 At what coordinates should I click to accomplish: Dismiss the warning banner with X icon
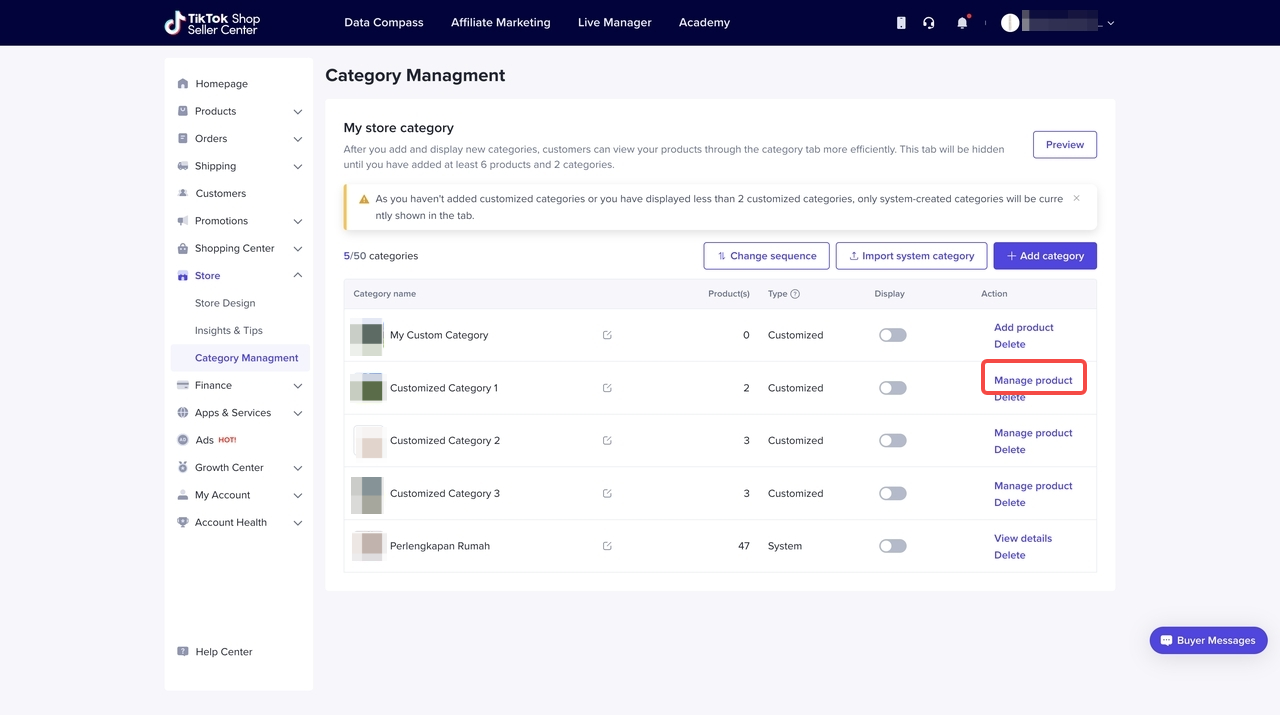pyautogui.click(x=1076, y=198)
